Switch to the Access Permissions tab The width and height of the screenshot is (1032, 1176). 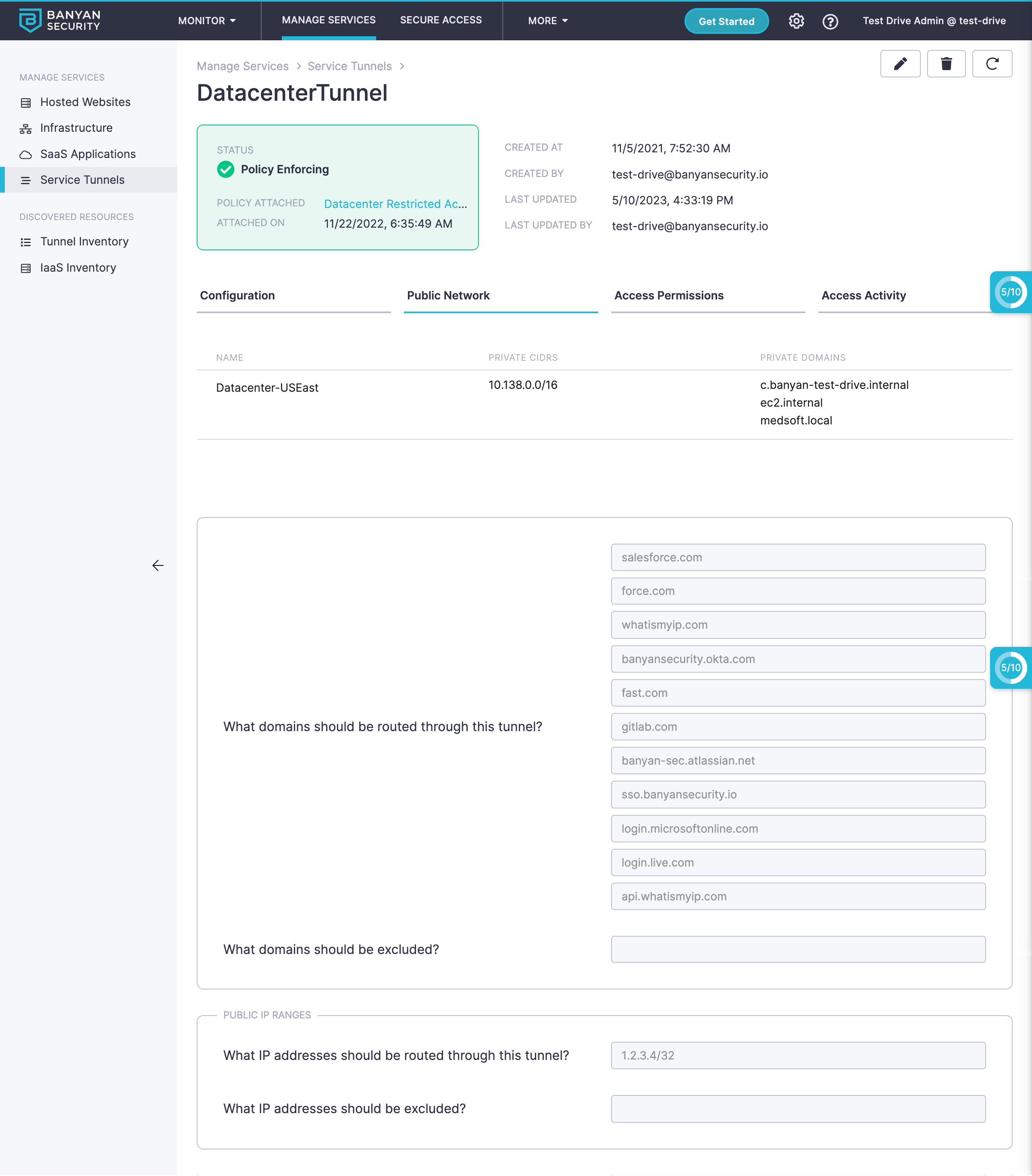(668, 296)
